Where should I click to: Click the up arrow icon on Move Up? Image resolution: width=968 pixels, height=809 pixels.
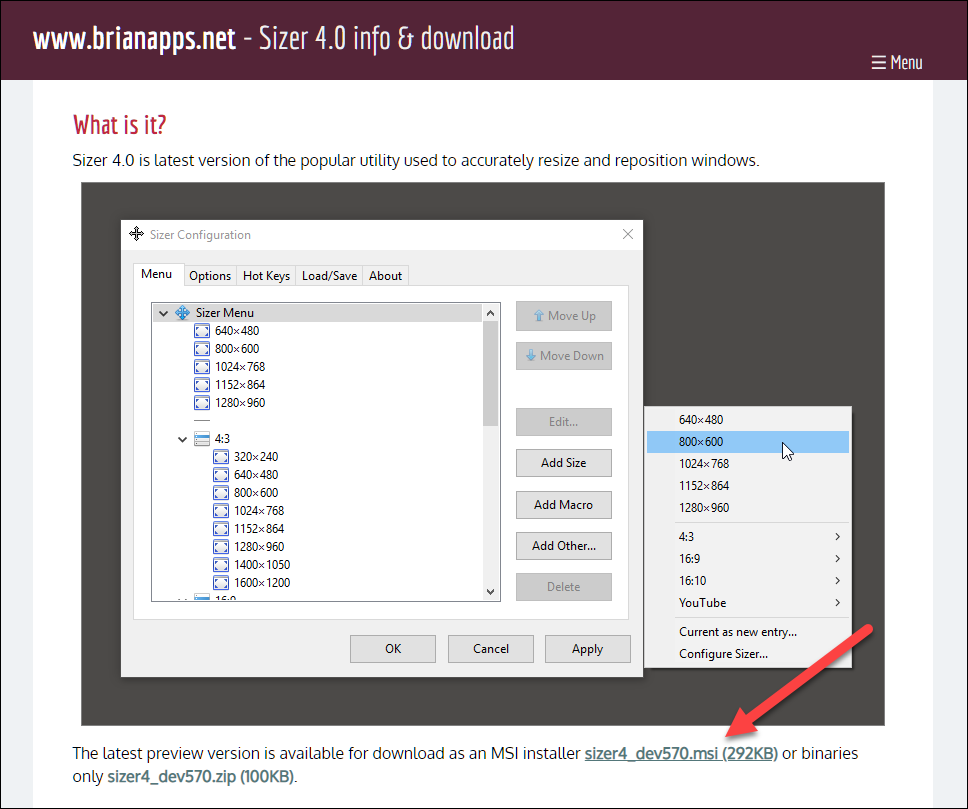(x=539, y=316)
